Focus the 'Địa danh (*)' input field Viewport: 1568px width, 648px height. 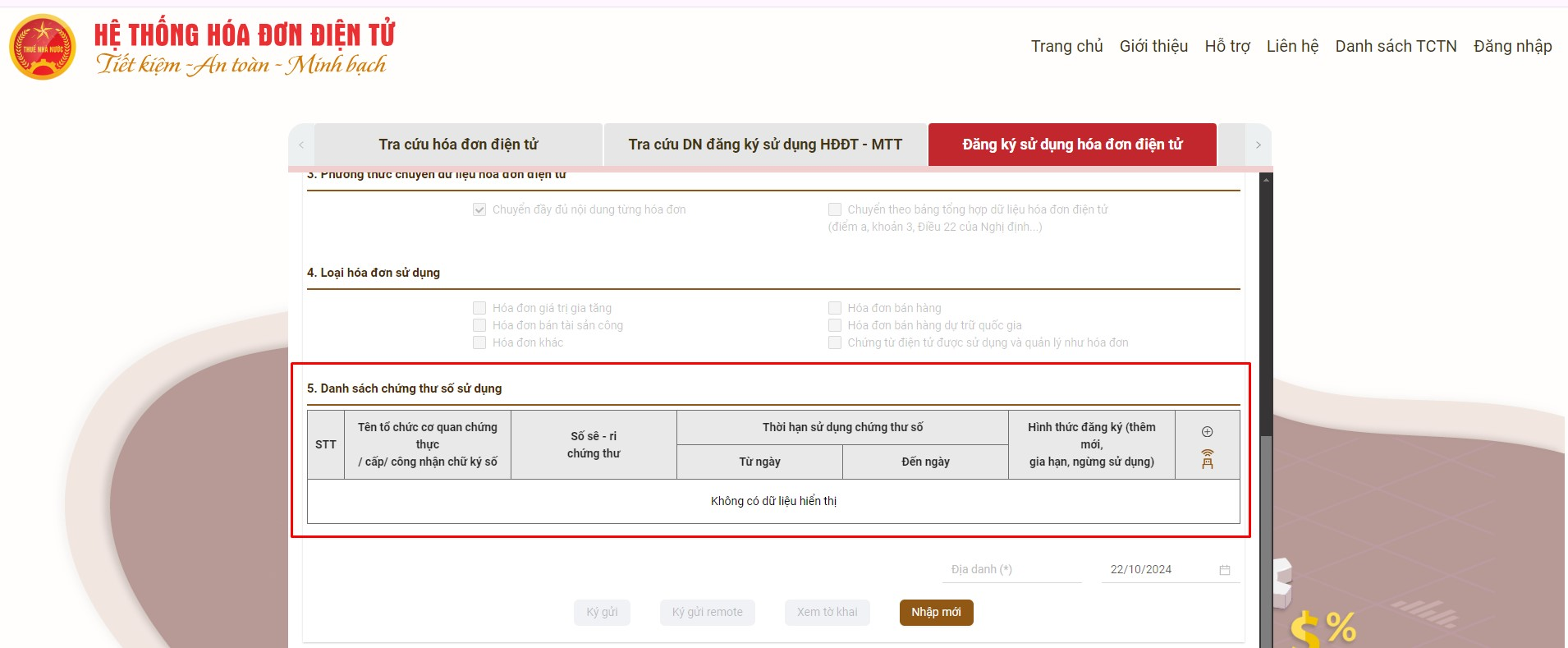(x=1011, y=570)
